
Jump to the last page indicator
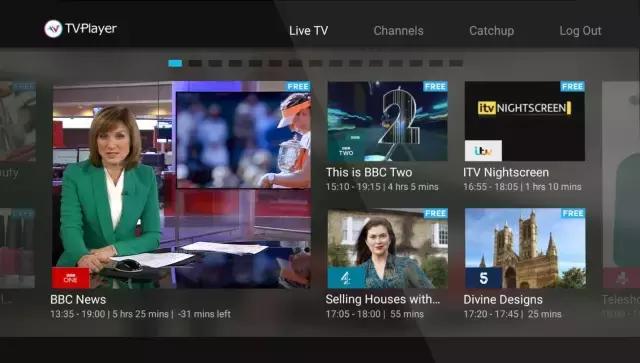point(456,63)
